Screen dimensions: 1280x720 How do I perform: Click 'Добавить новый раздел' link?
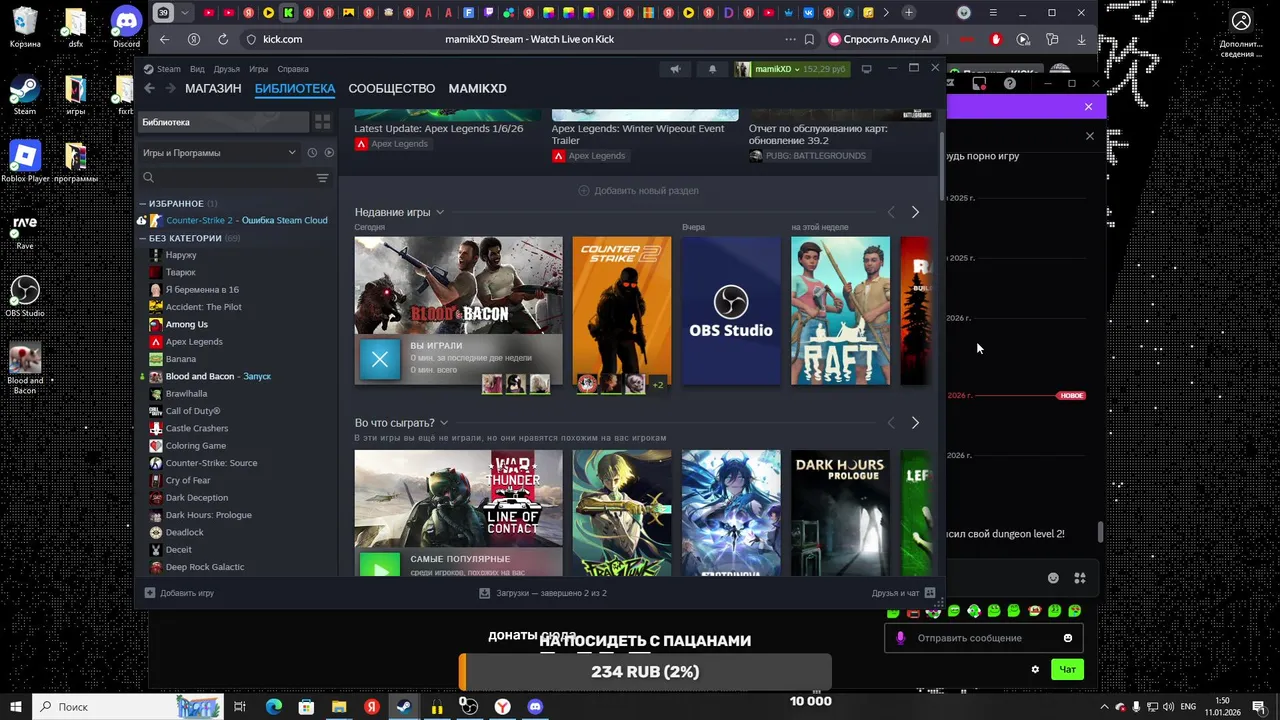638,190
